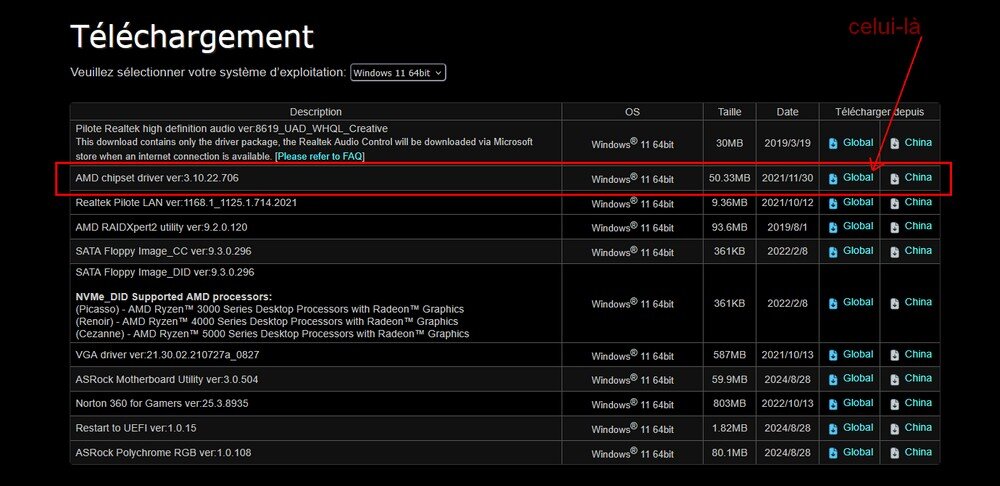Open the Please refer to FAQ link

click(320, 156)
